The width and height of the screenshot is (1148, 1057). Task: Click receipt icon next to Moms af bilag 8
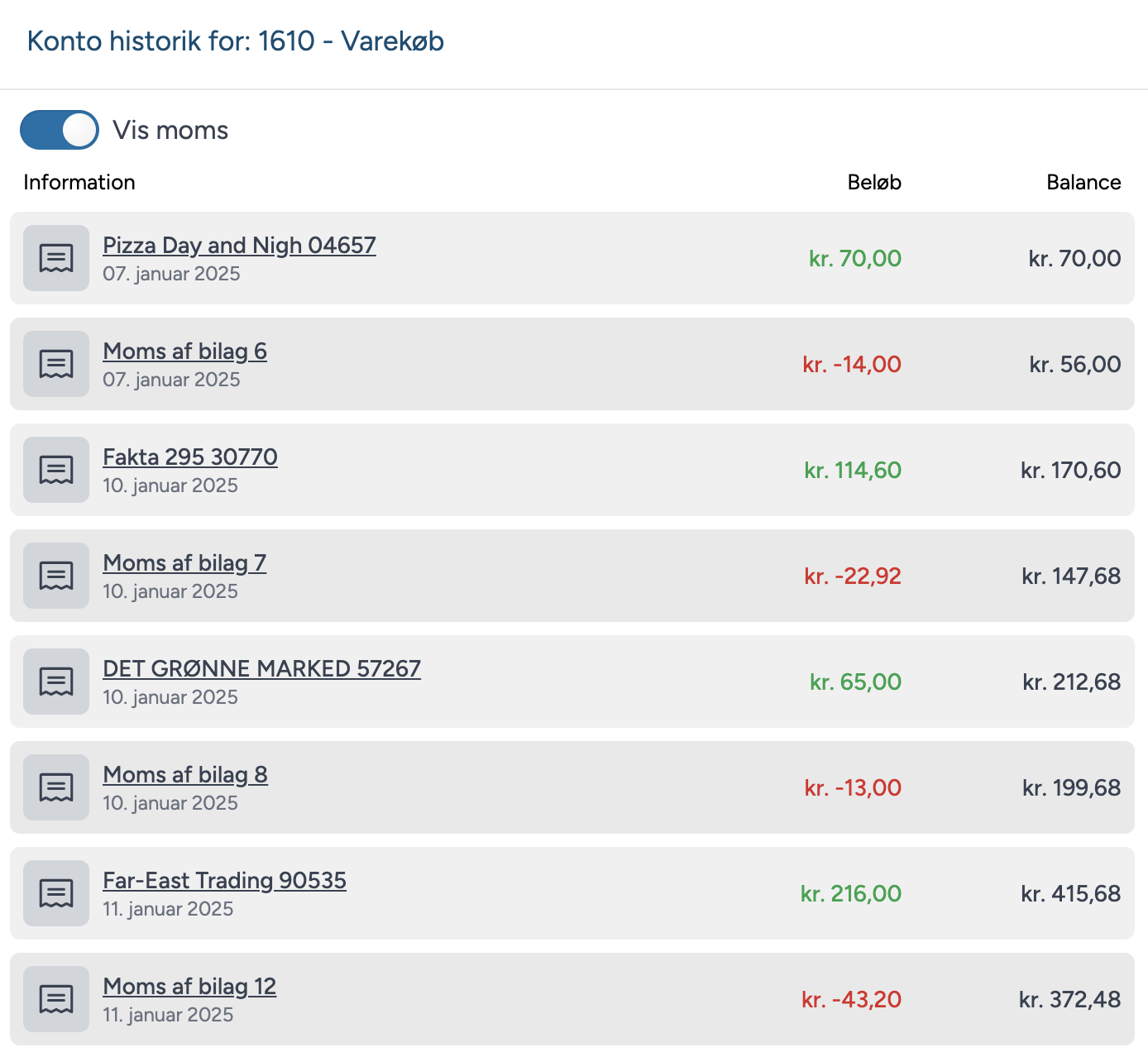tap(56, 787)
